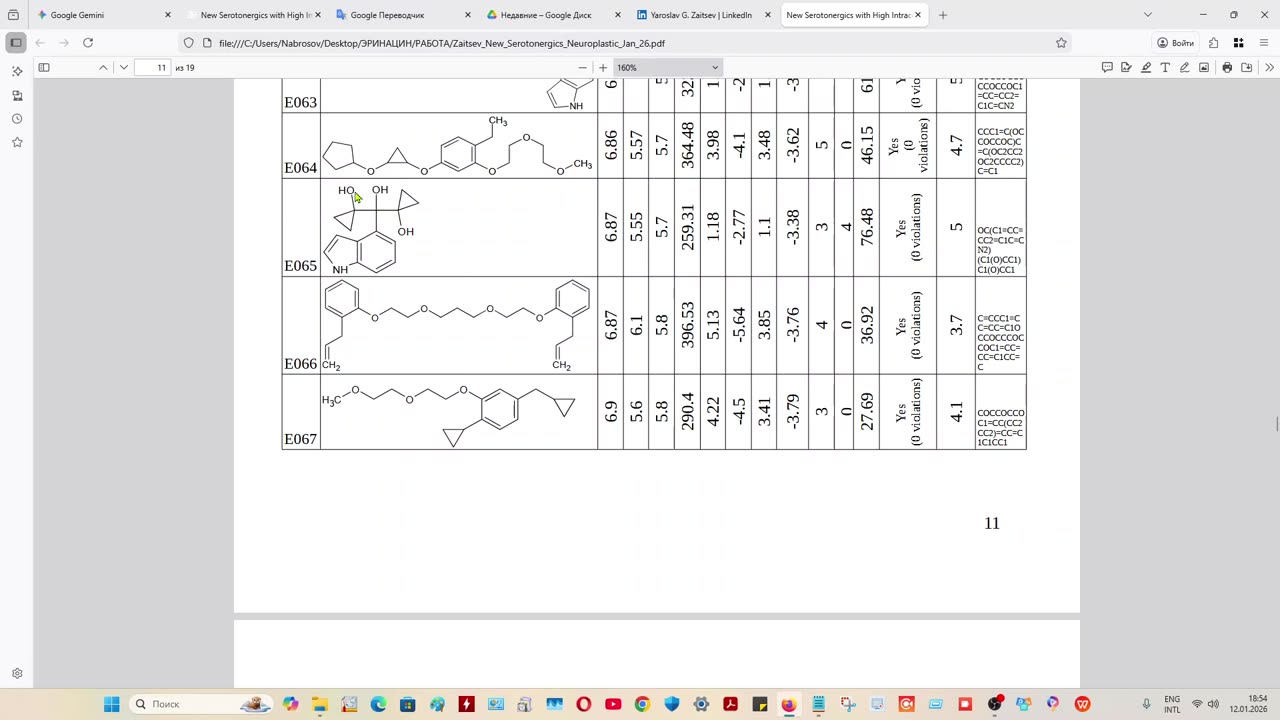Click the E064 compound label
The image size is (1280, 720).
[x=301, y=168]
